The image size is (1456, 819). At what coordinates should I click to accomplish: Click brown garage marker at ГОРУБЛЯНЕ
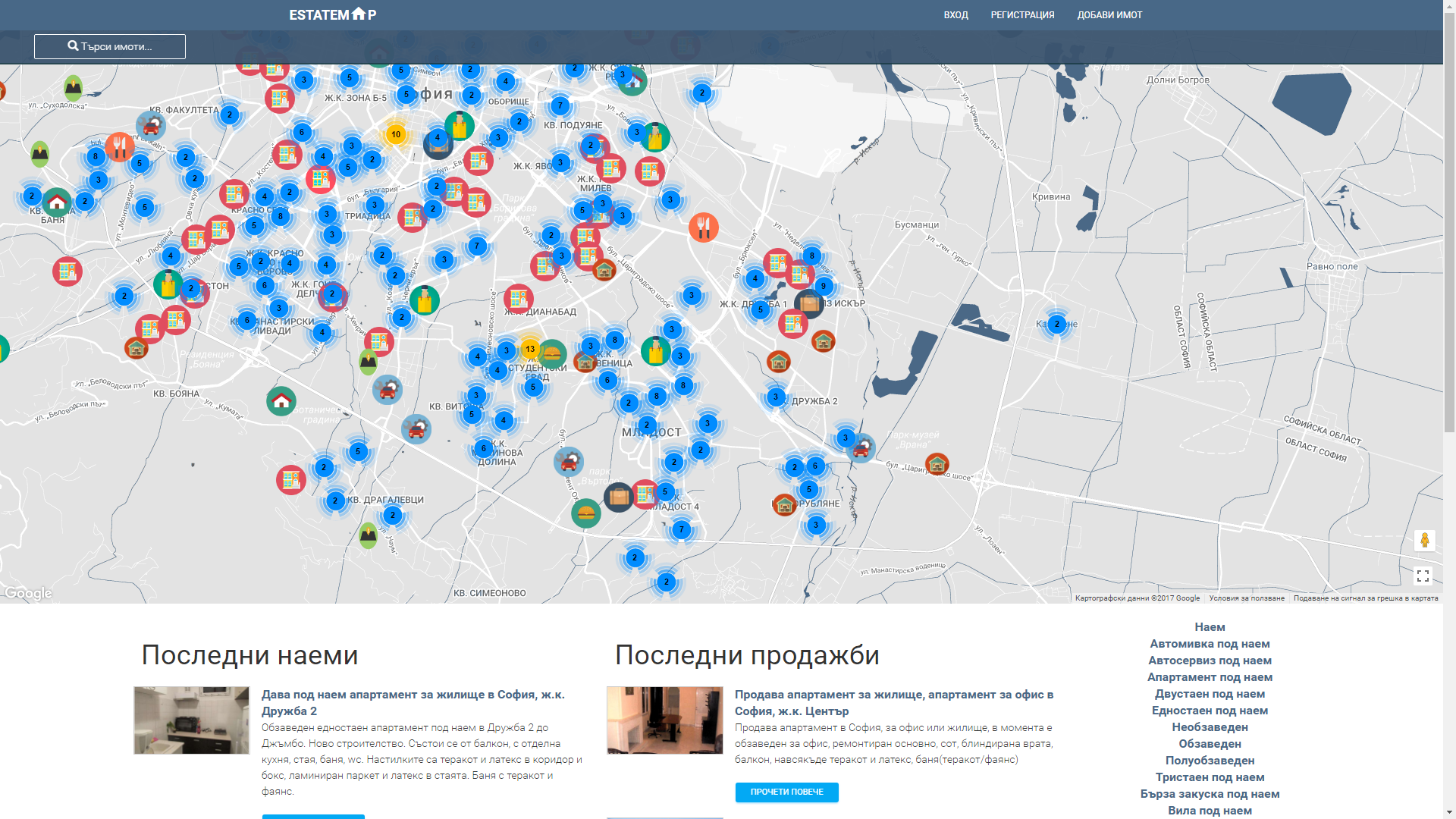tap(785, 504)
